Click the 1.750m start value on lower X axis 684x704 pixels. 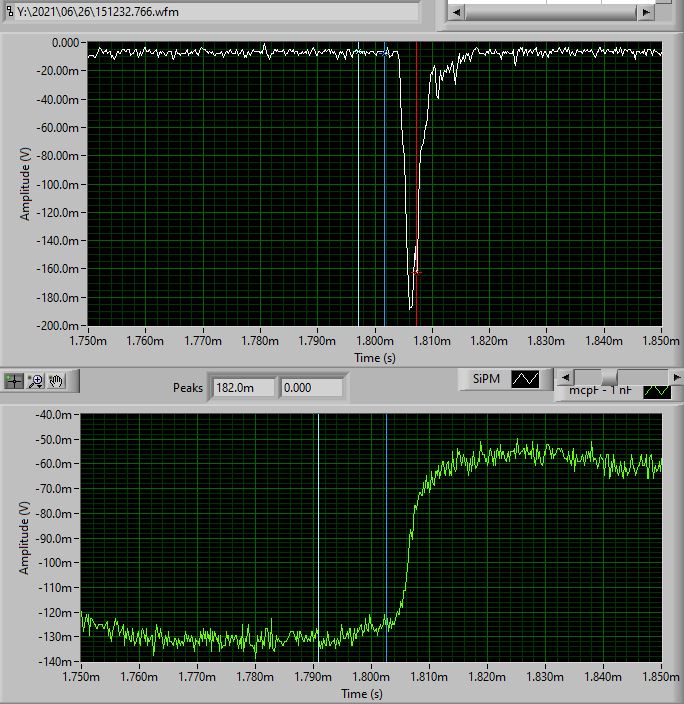81,677
